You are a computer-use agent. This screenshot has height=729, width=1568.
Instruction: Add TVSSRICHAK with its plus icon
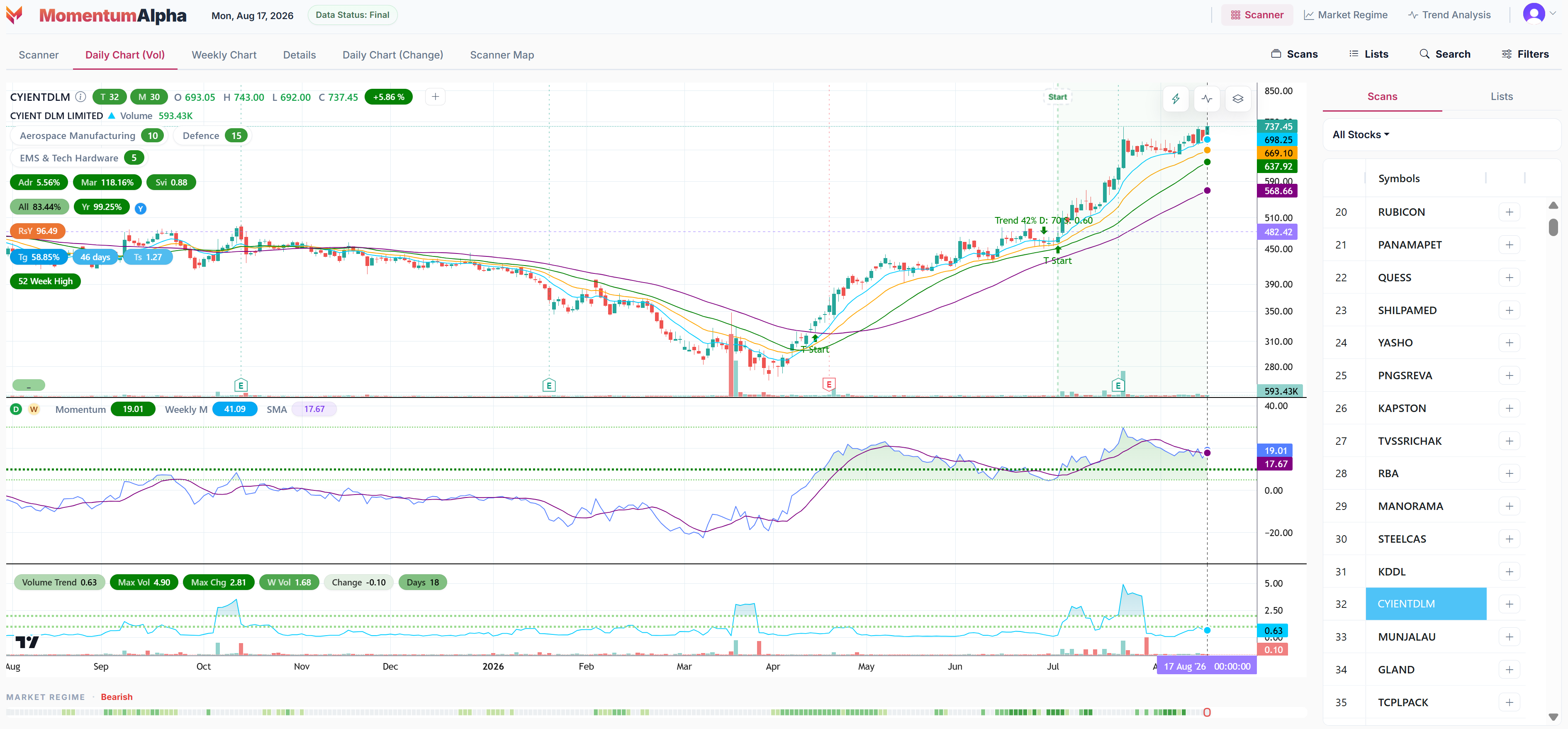pos(1509,441)
